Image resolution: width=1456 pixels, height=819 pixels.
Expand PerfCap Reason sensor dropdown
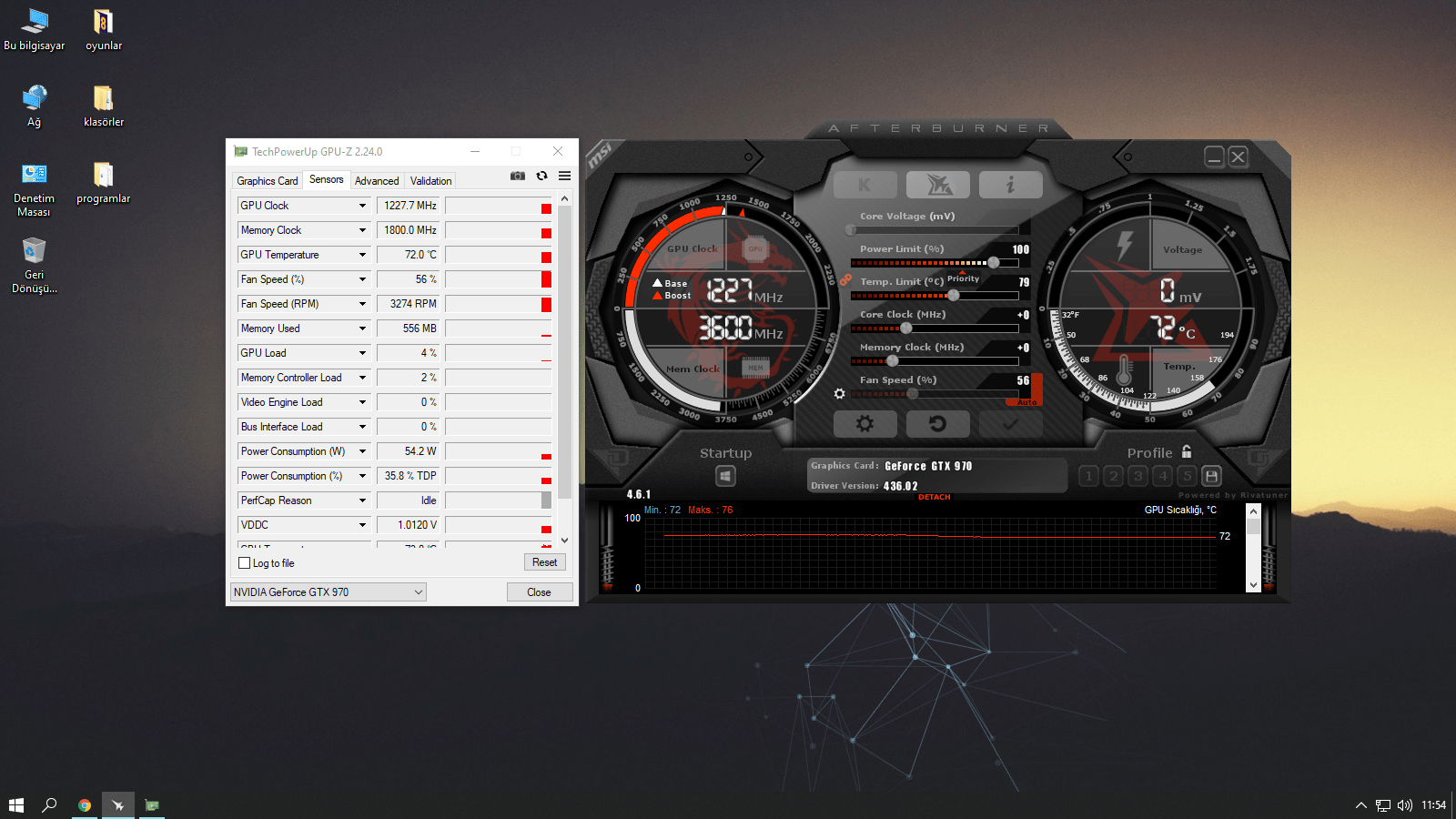click(x=362, y=500)
